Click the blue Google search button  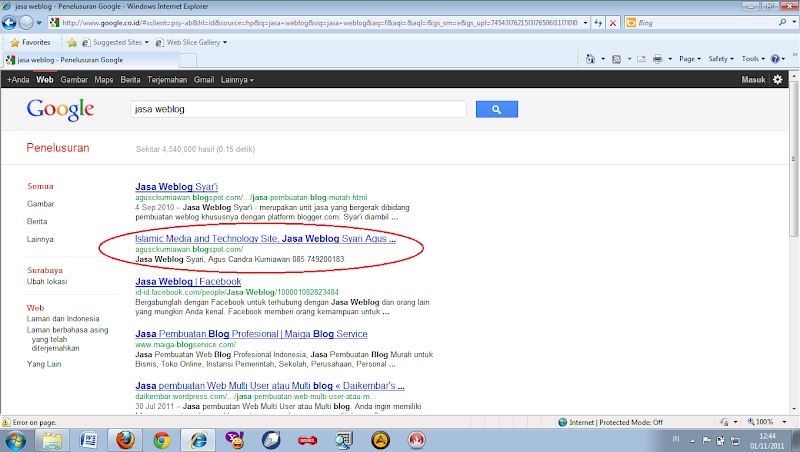(496, 109)
